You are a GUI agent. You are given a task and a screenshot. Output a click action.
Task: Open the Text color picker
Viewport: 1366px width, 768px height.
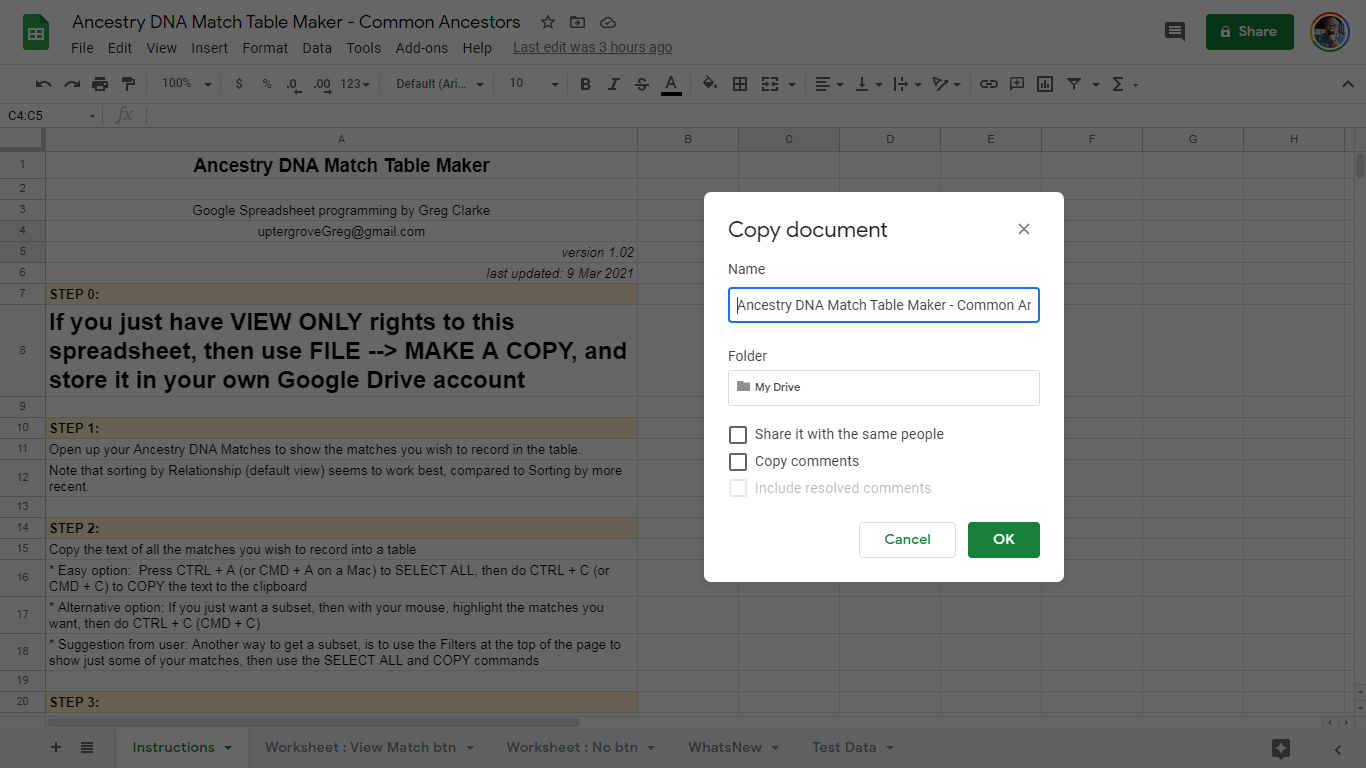pyautogui.click(x=671, y=85)
